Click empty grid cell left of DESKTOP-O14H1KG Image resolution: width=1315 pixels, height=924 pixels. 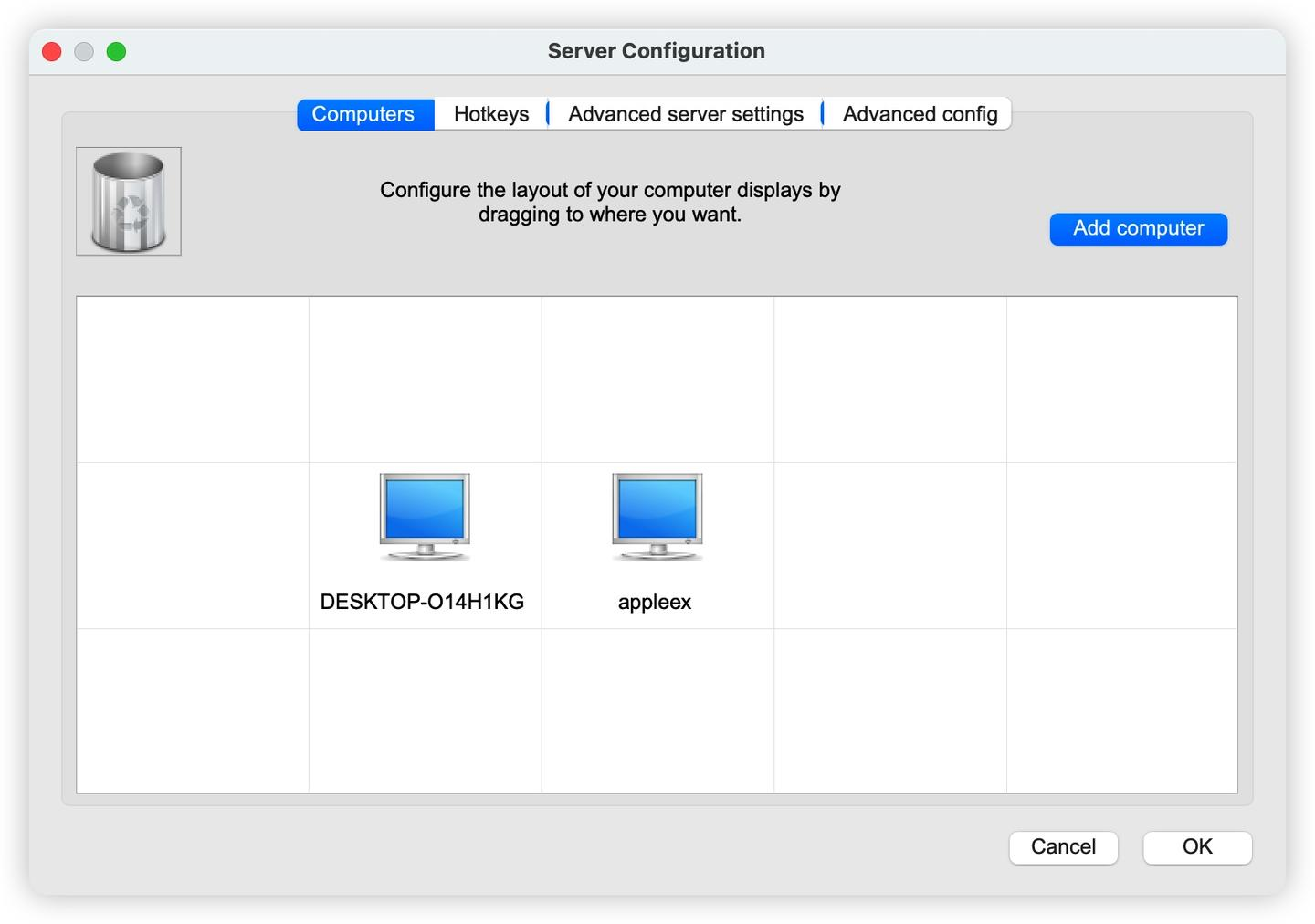click(x=193, y=545)
